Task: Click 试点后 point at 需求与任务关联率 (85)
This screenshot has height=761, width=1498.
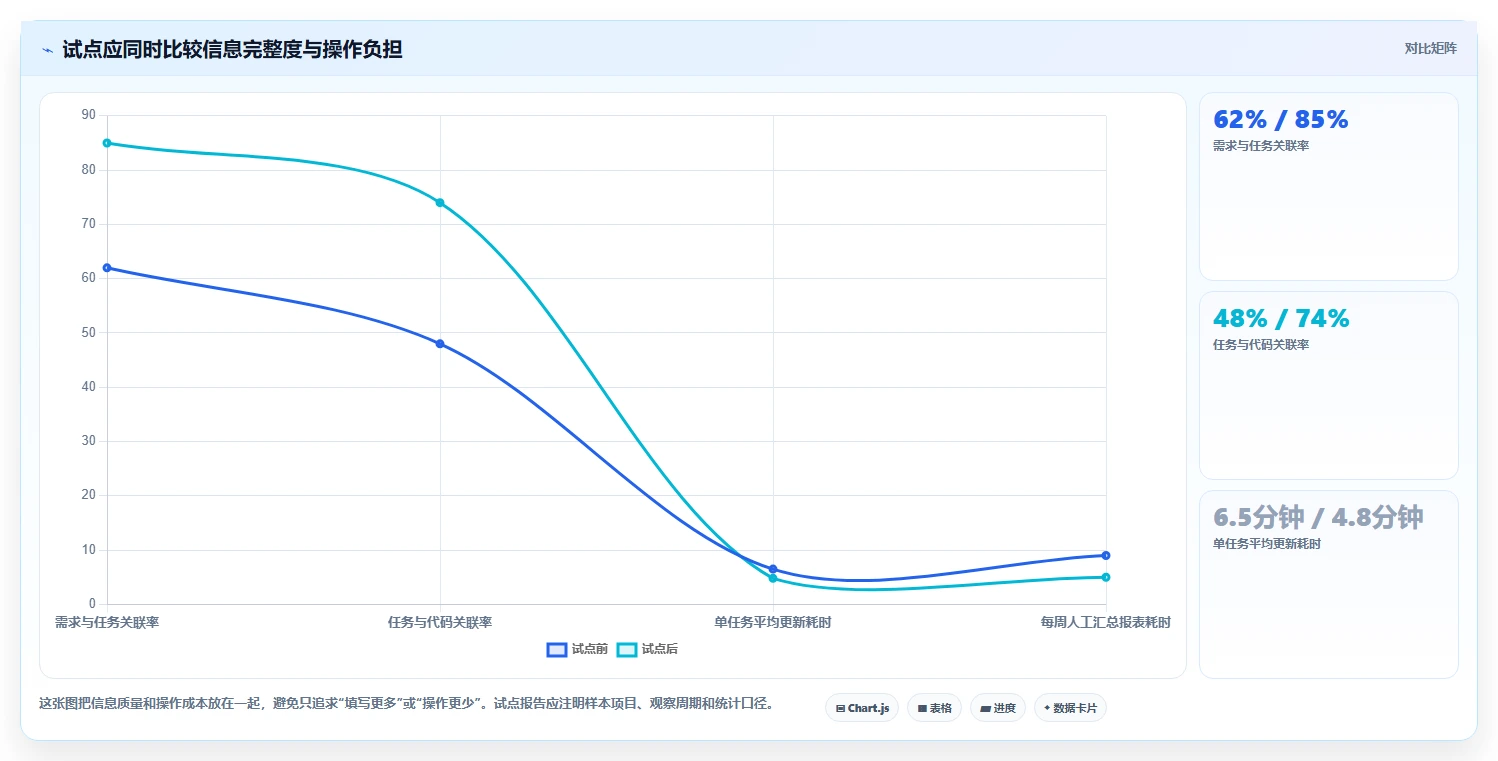Action: tap(107, 143)
